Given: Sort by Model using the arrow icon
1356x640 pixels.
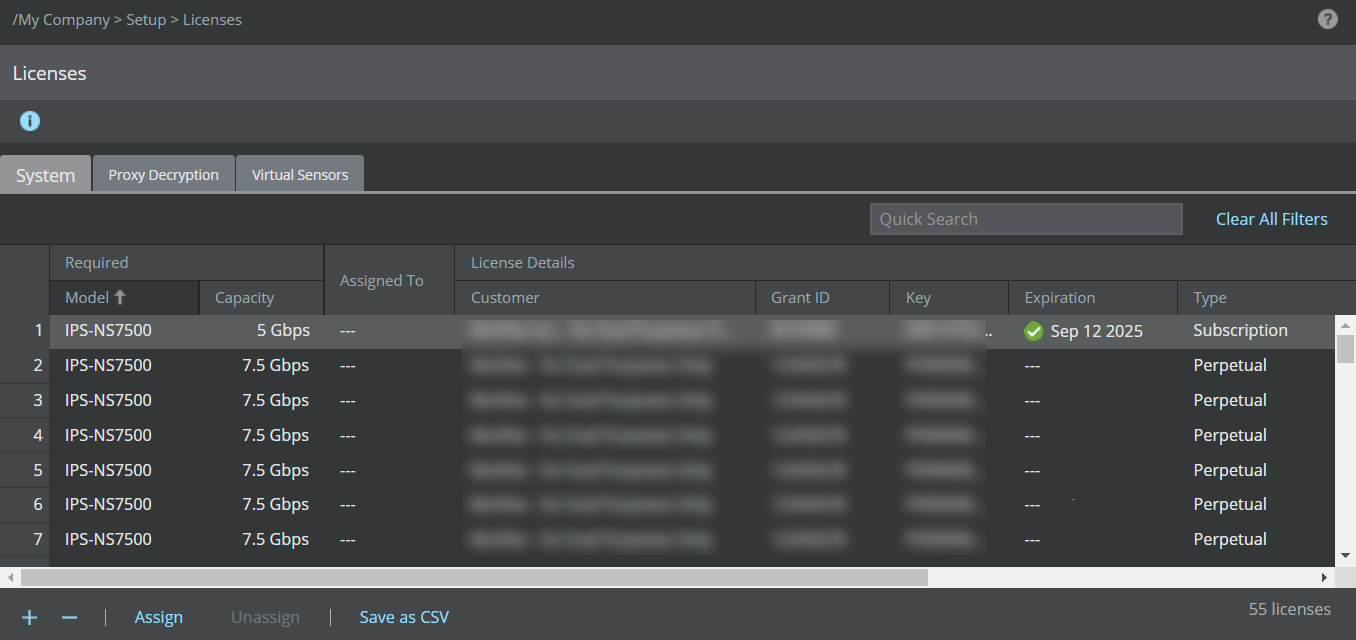Looking at the screenshot, I should [120, 297].
